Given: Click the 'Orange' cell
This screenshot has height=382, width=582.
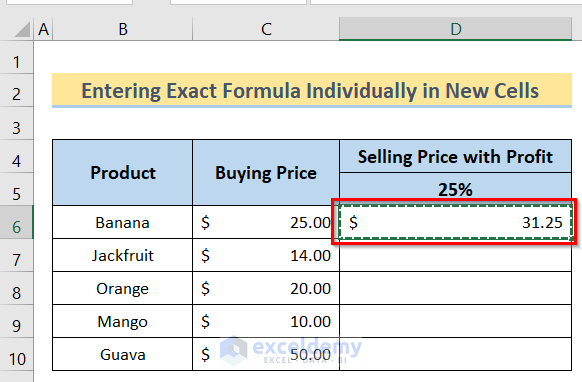Looking at the screenshot, I should pyautogui.click(x=123, y=288).
